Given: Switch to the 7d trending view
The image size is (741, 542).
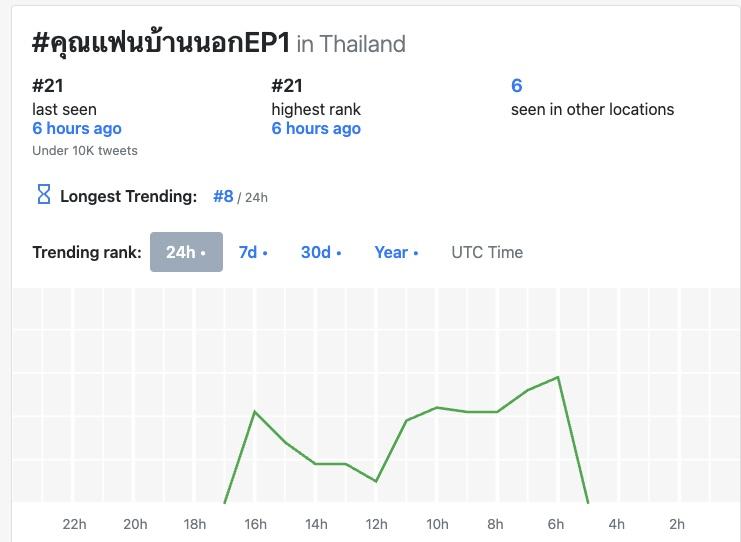Looking at the screenshot, I should [x=252, y=252].
